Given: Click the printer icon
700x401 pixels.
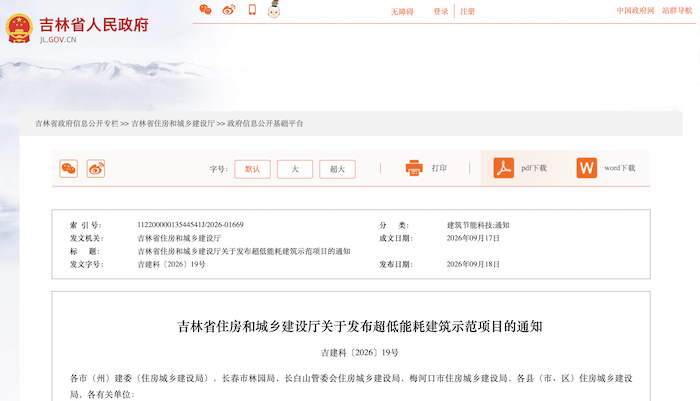Looking at the screenshot, I should coord(414,168).
